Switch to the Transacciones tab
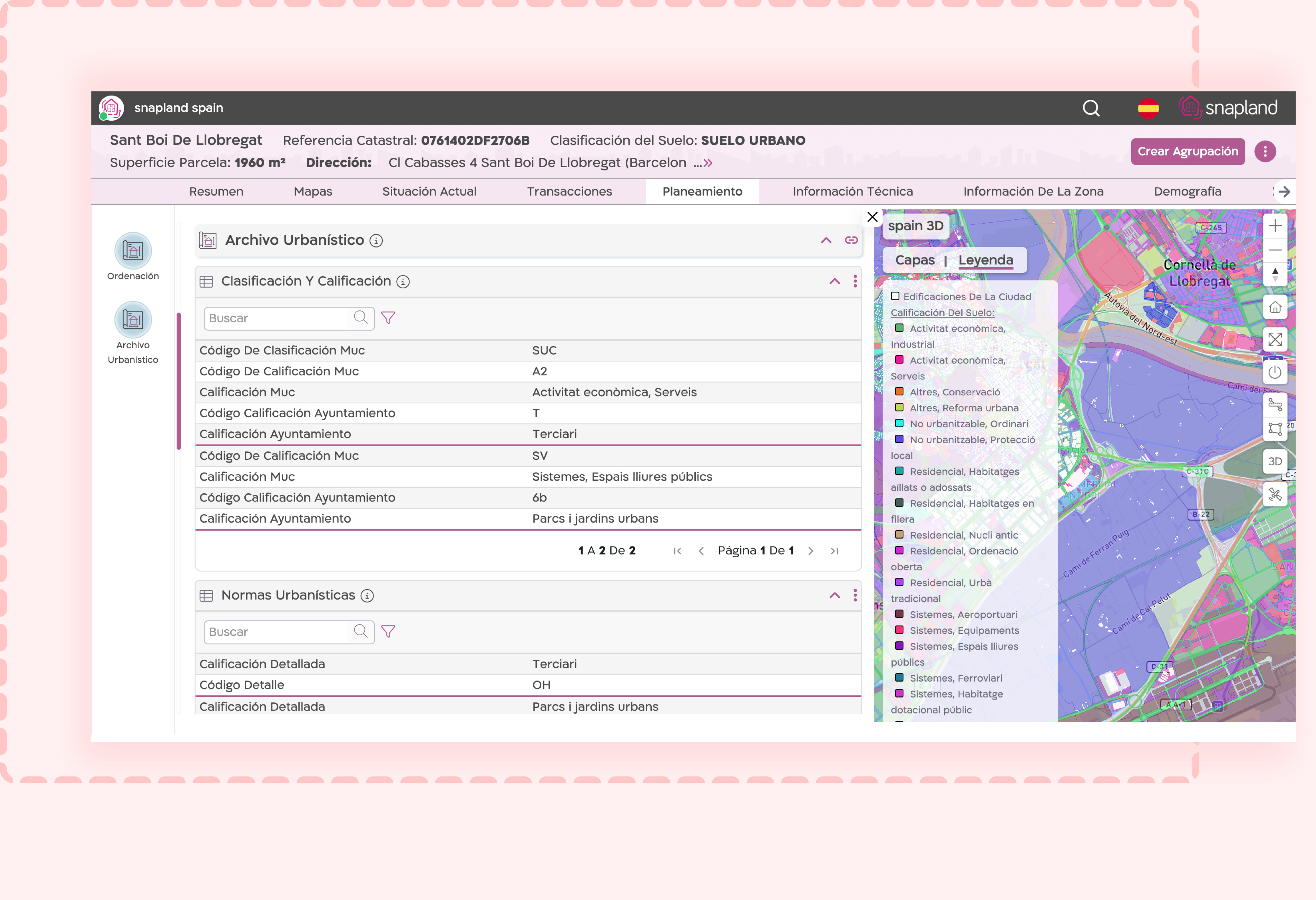Screen dimensions: 1316x900 click(x=569, y=192)
